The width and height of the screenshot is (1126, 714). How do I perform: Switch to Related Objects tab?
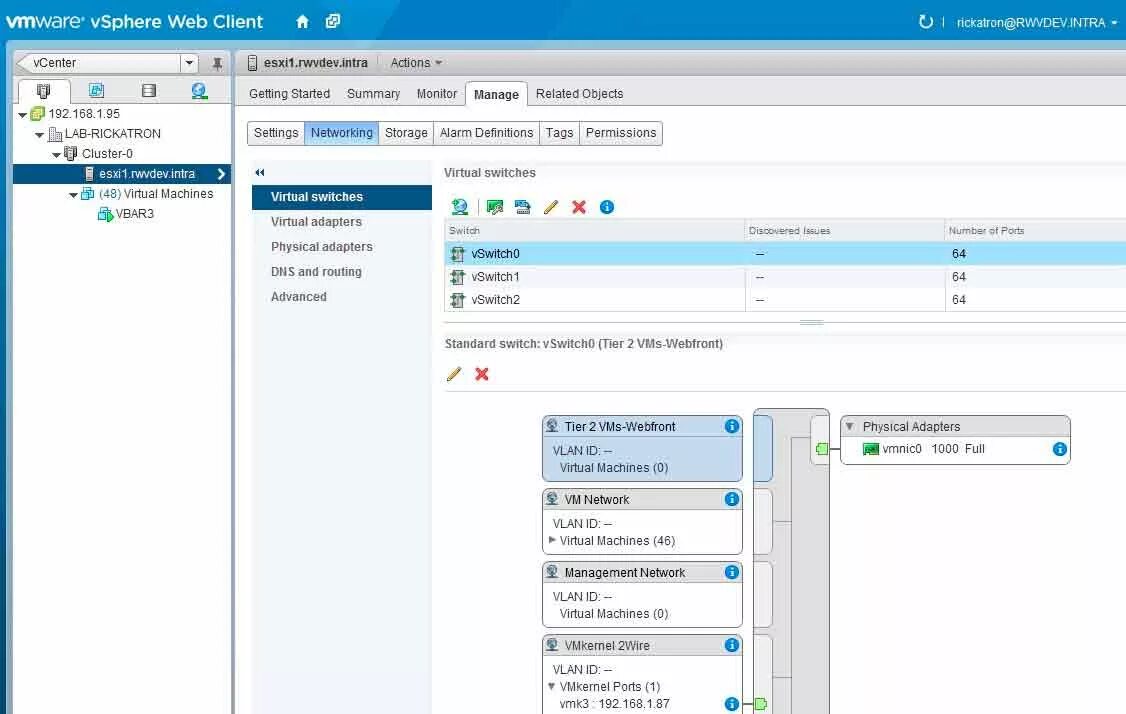point(580,93)
